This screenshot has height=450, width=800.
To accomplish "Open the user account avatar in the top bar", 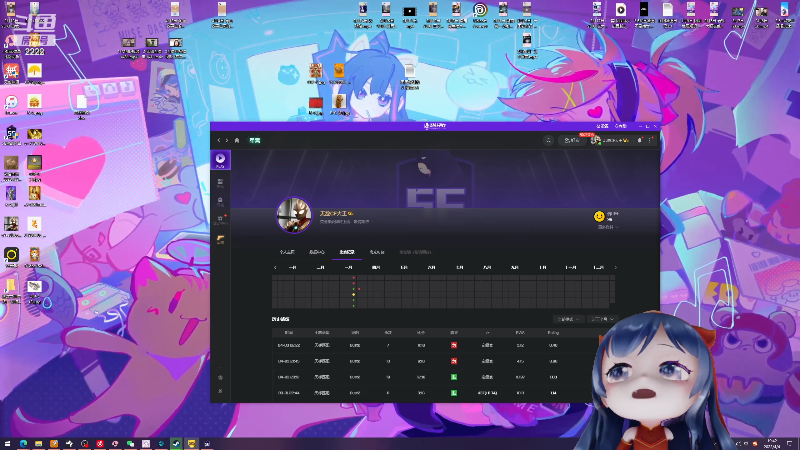I will click(595, 140).
